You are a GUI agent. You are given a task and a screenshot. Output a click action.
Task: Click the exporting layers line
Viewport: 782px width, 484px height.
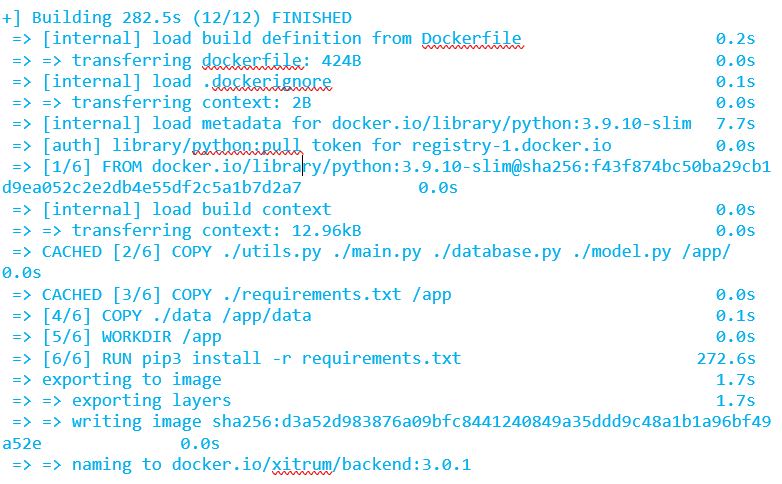click(x=150, y=400)
